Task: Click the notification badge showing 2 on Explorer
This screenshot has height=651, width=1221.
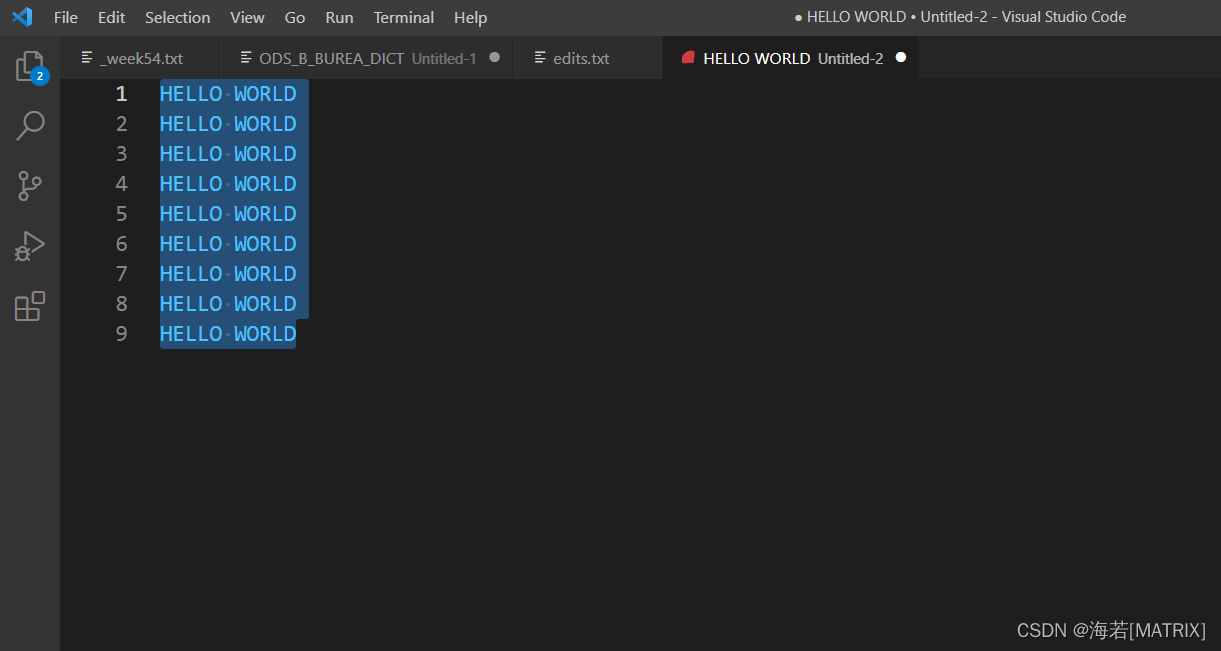Action: [39, 75]
